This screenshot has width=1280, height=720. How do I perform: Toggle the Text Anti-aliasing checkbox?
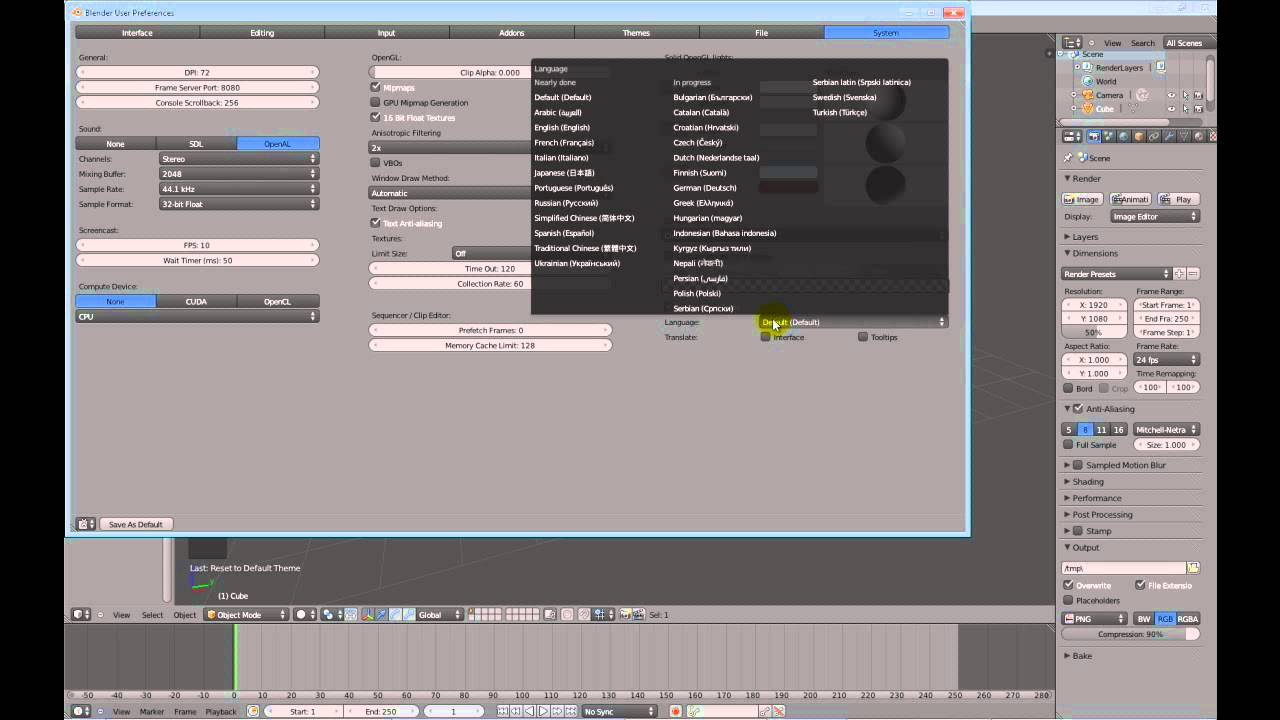click(375, 223)
